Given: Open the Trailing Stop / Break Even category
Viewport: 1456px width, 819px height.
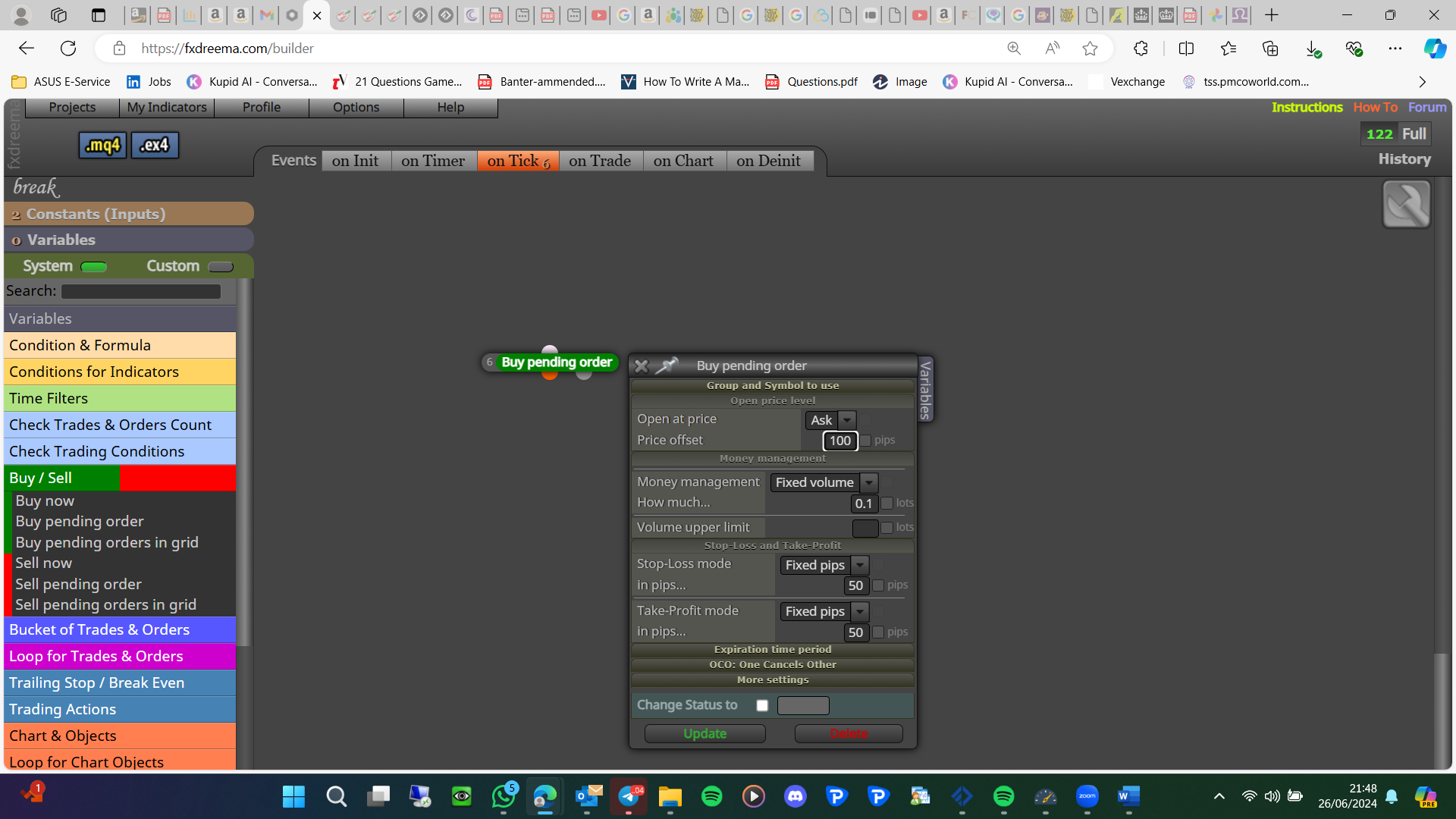Looking at the screenshot, I should pyautogui.click(x=120, y=682).
